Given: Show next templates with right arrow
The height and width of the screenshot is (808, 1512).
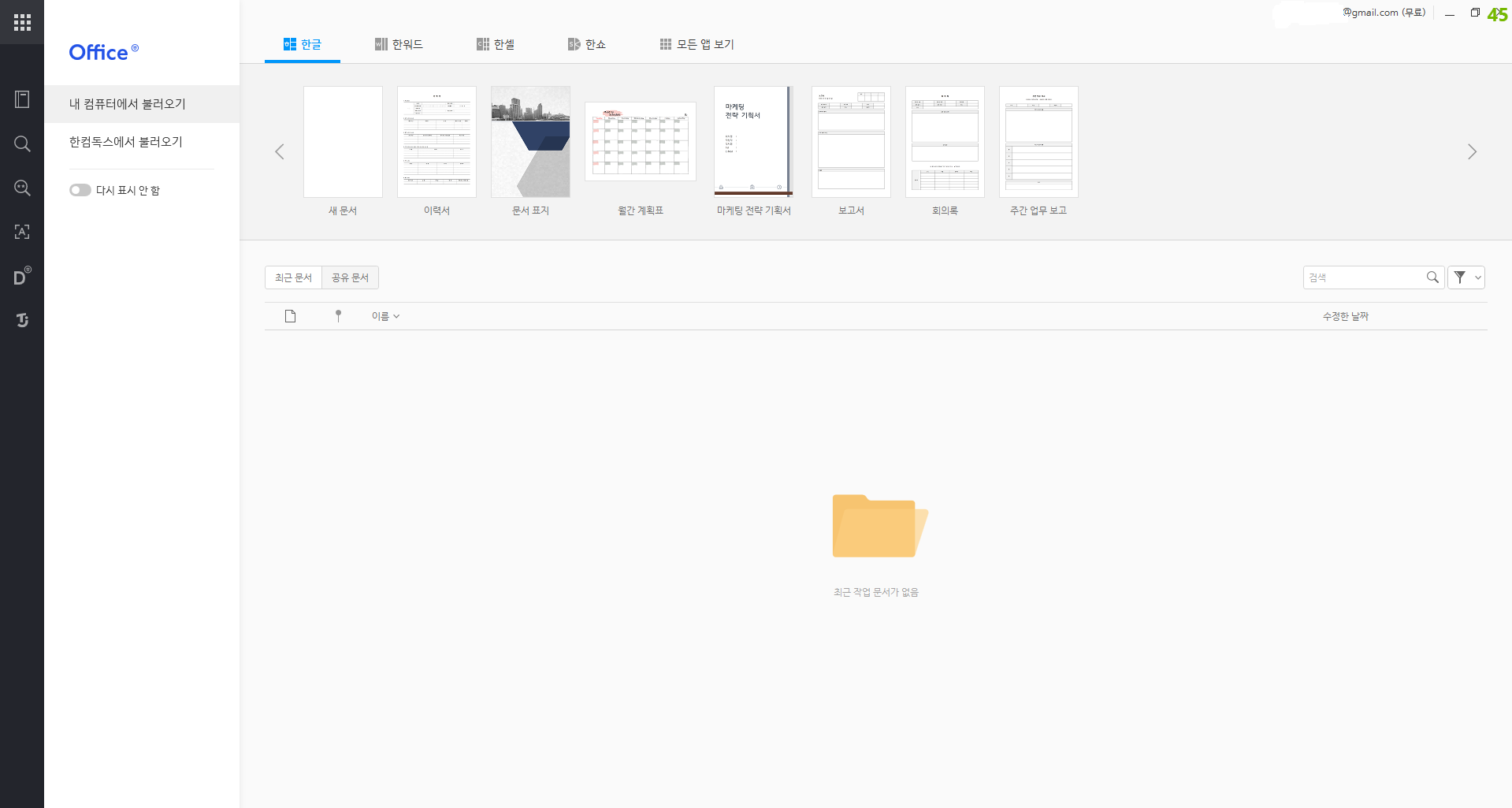Looking at the screenshot, I should pos(1472,152).
